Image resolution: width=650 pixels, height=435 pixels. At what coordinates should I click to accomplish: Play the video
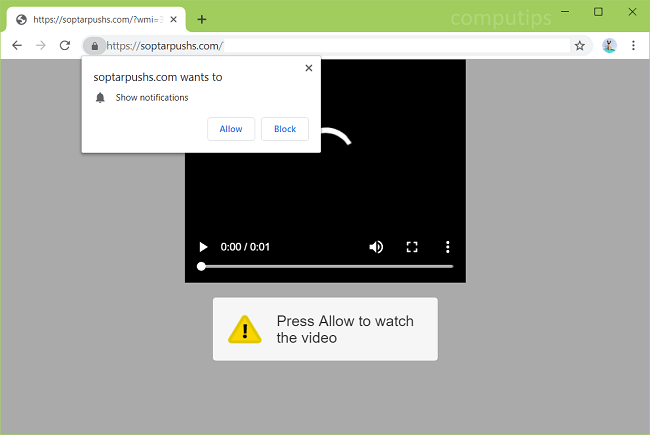(x=203, y=247)
